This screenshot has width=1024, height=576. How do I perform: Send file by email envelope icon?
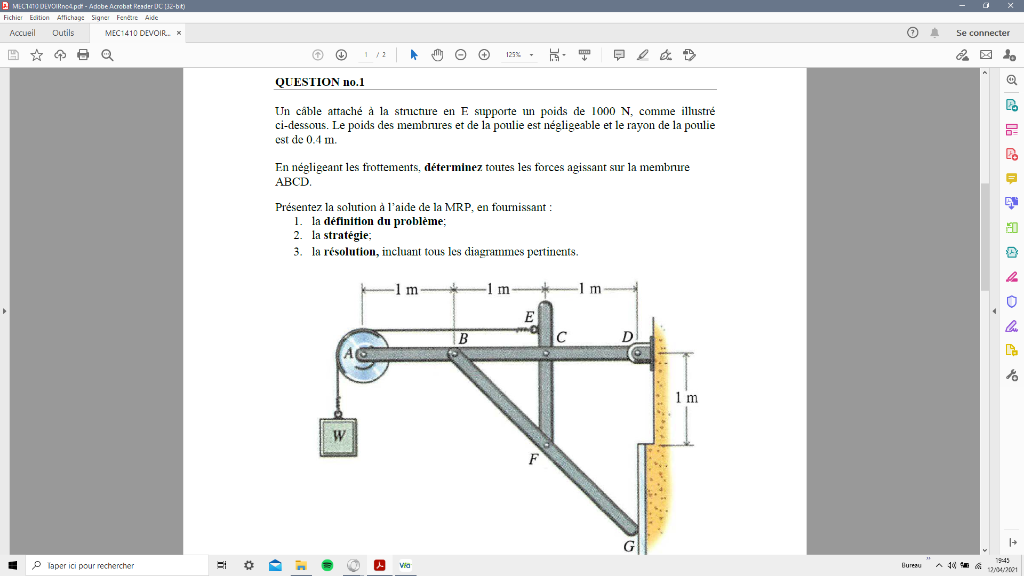point(986,55)
